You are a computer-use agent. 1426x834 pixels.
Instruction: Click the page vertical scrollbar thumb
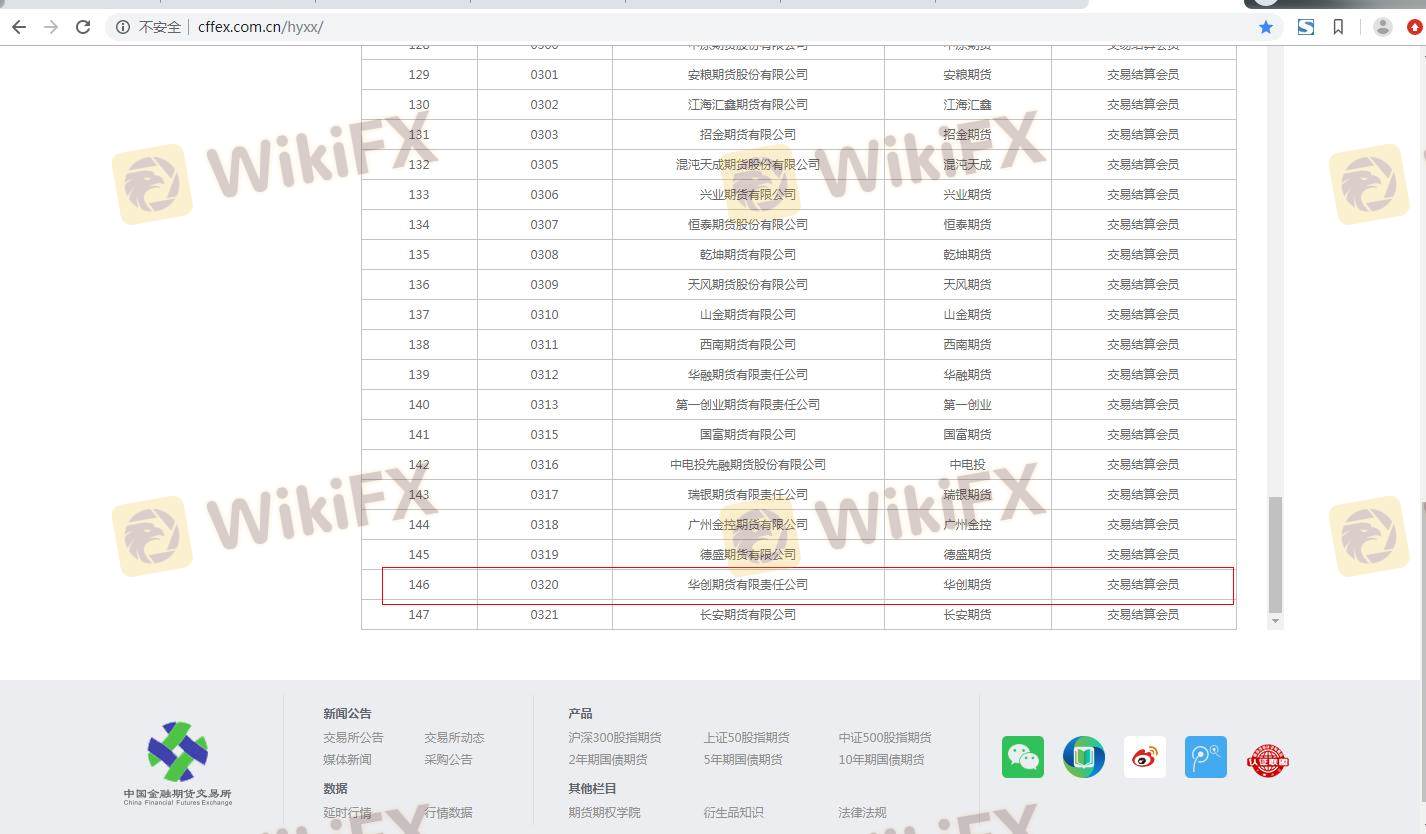click(1275, 554)
